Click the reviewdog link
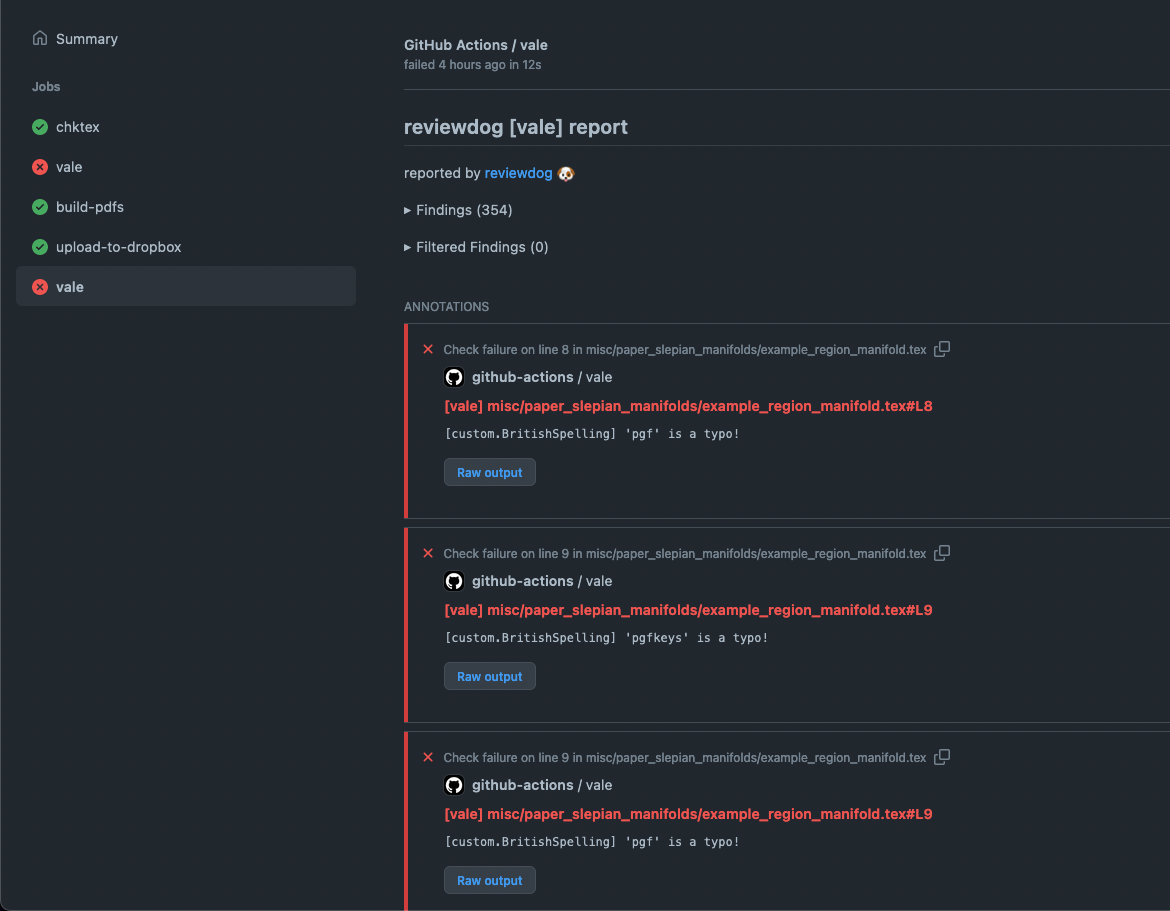 click(518, 172)
